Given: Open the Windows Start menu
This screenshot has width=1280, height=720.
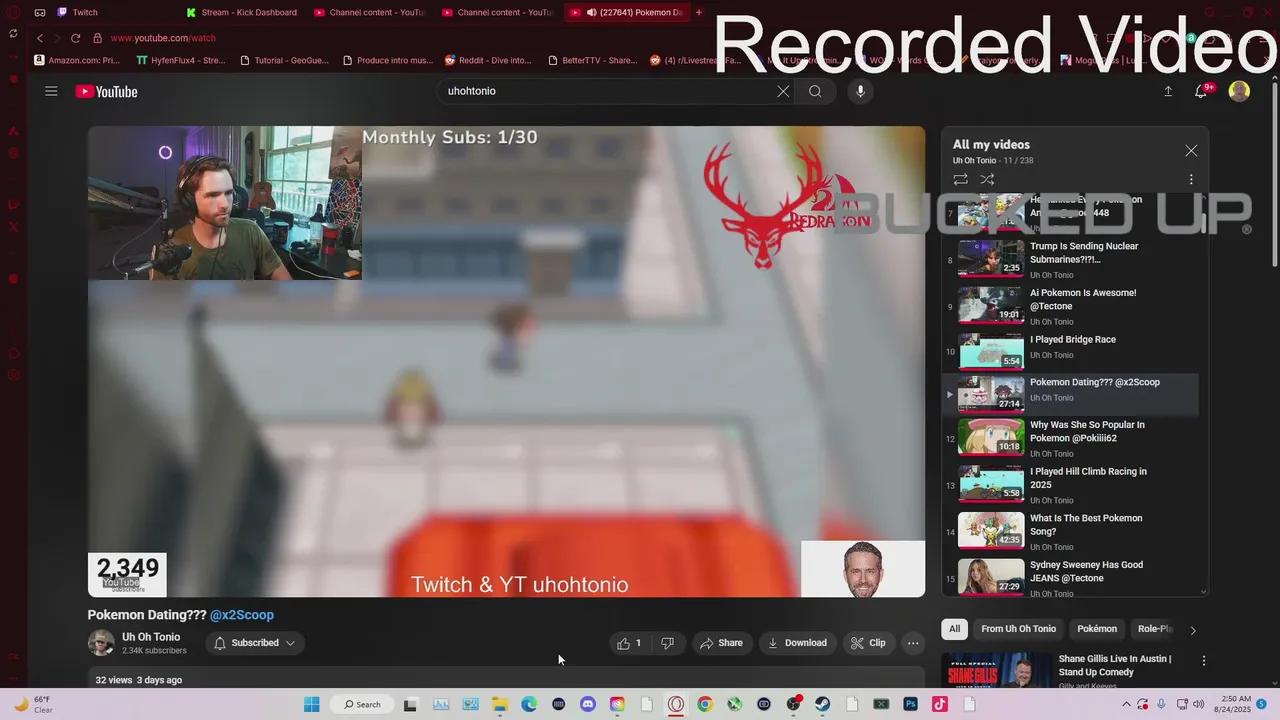Looking at the screenshot, I should [311, 704].
